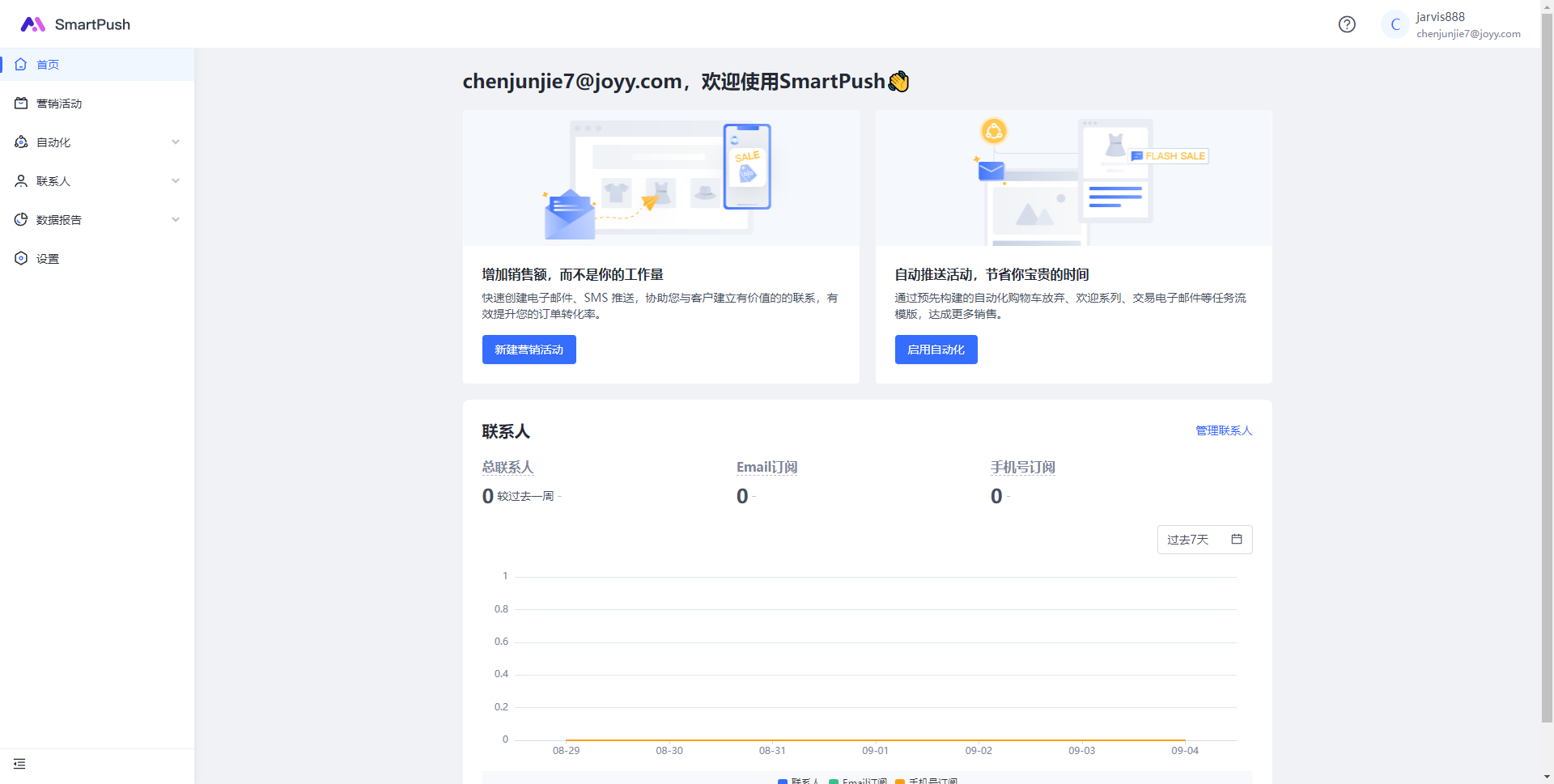Click the 启用自动化 button
The image size is (1554, 784).
tap(936, 350)
